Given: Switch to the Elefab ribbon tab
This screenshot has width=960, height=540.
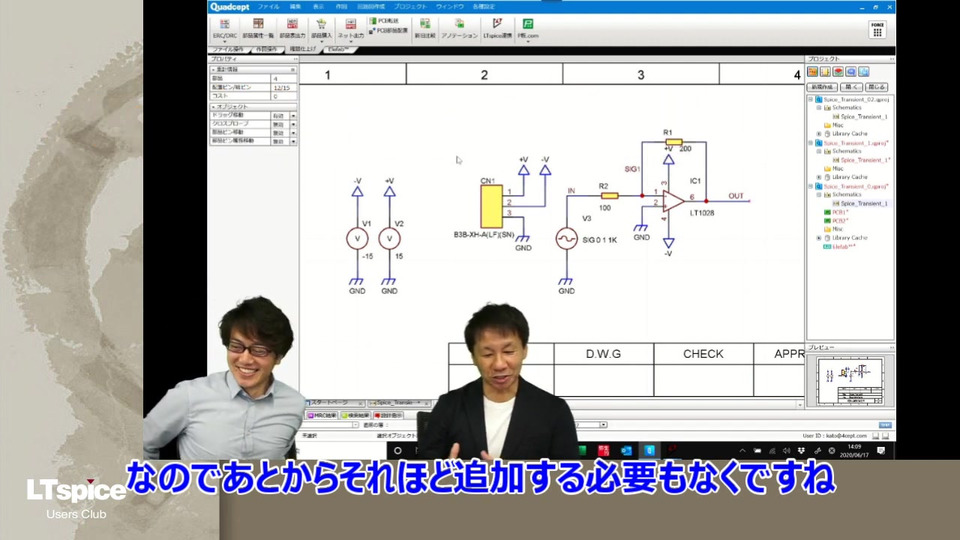Looking at the screenshot, I should click(x=339, y=49).
